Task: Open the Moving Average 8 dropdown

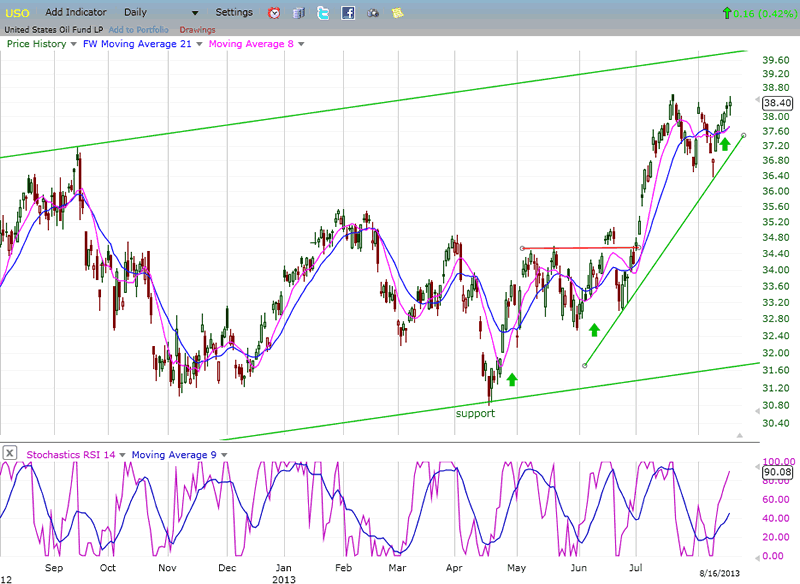Action: (x=301, y=44)
